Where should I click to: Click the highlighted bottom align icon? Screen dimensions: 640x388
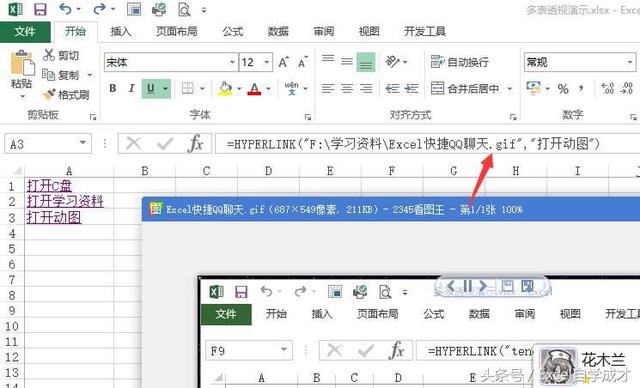pyautogui.click(x=366, y=62)
